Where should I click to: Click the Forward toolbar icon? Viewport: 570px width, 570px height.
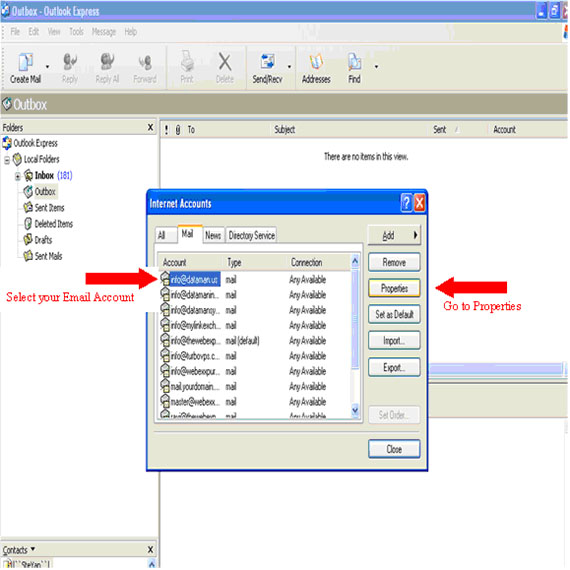click(x=145, y=62)
